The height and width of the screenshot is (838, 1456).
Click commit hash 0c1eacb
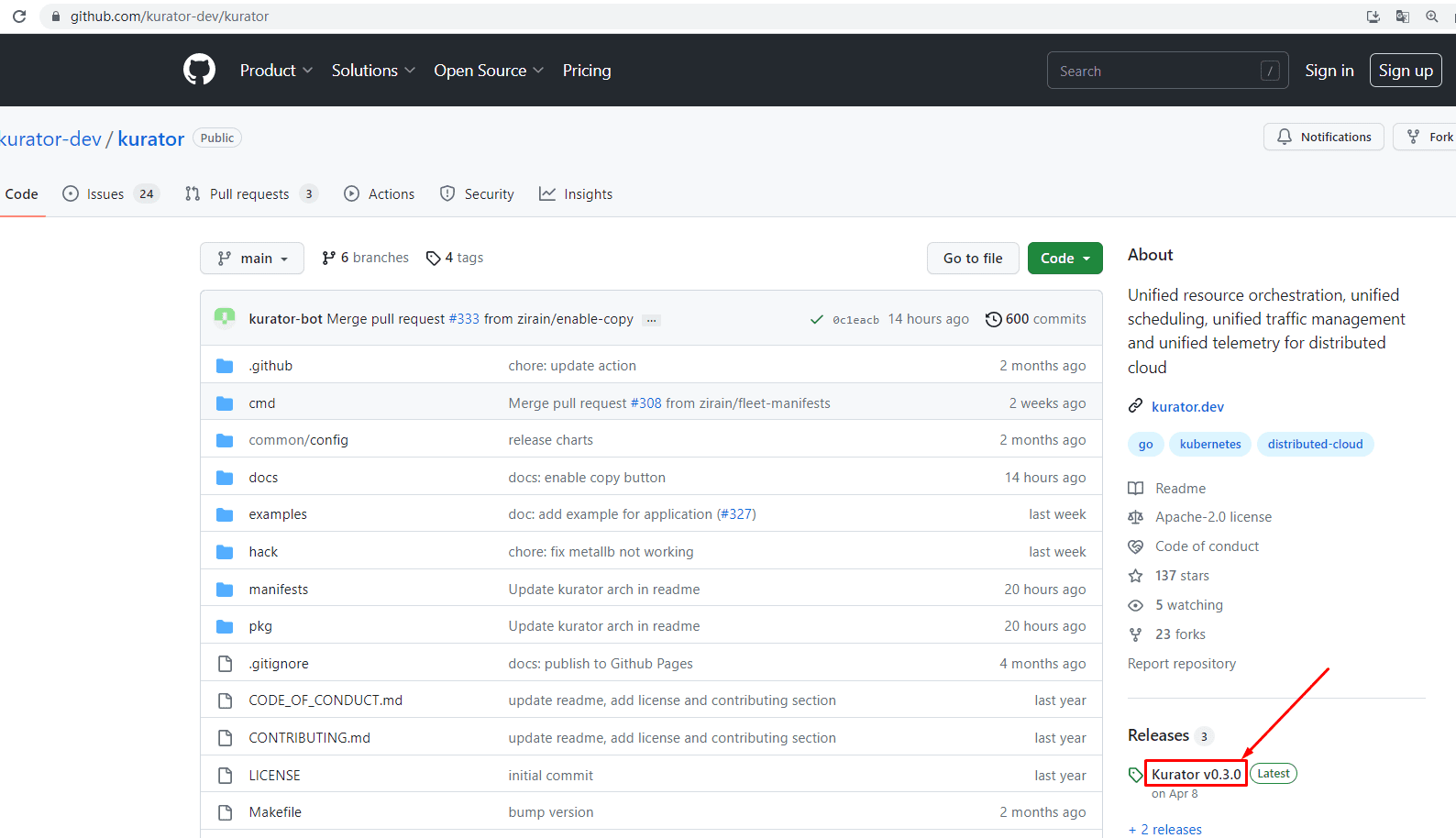tap(855, 320)
